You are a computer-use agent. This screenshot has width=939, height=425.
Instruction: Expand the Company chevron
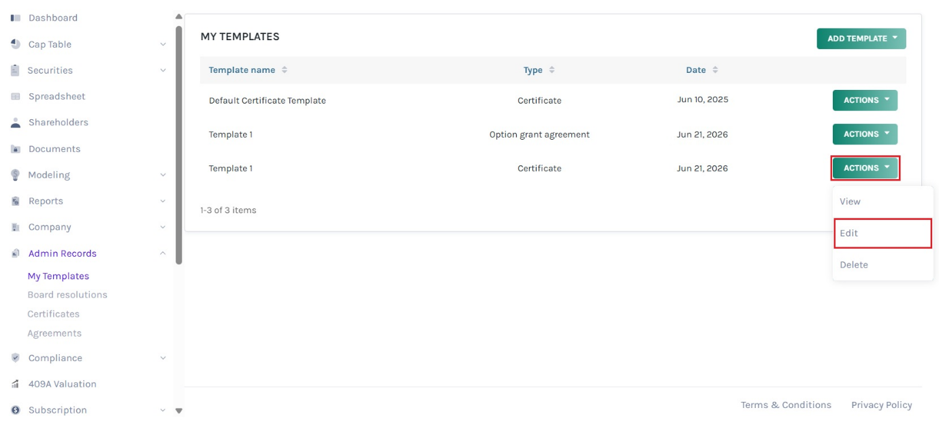[x=163, y=227]
